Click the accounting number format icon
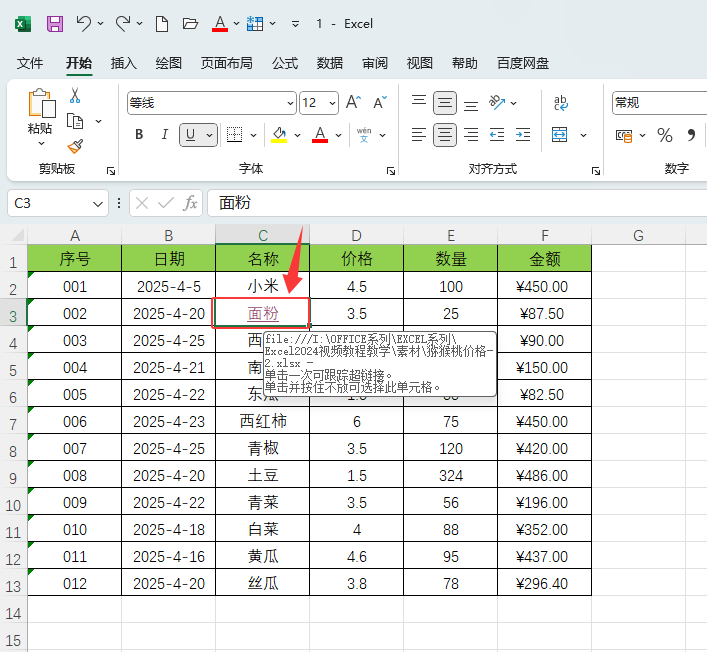Image resolution: width=707 pixels, height=652 pixels. (x=624, y=135)
